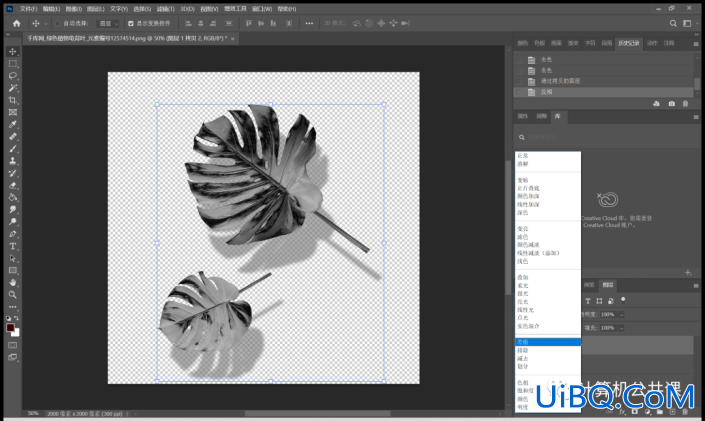Toggle the 显示变换控件 checkbox

[131, 23]
